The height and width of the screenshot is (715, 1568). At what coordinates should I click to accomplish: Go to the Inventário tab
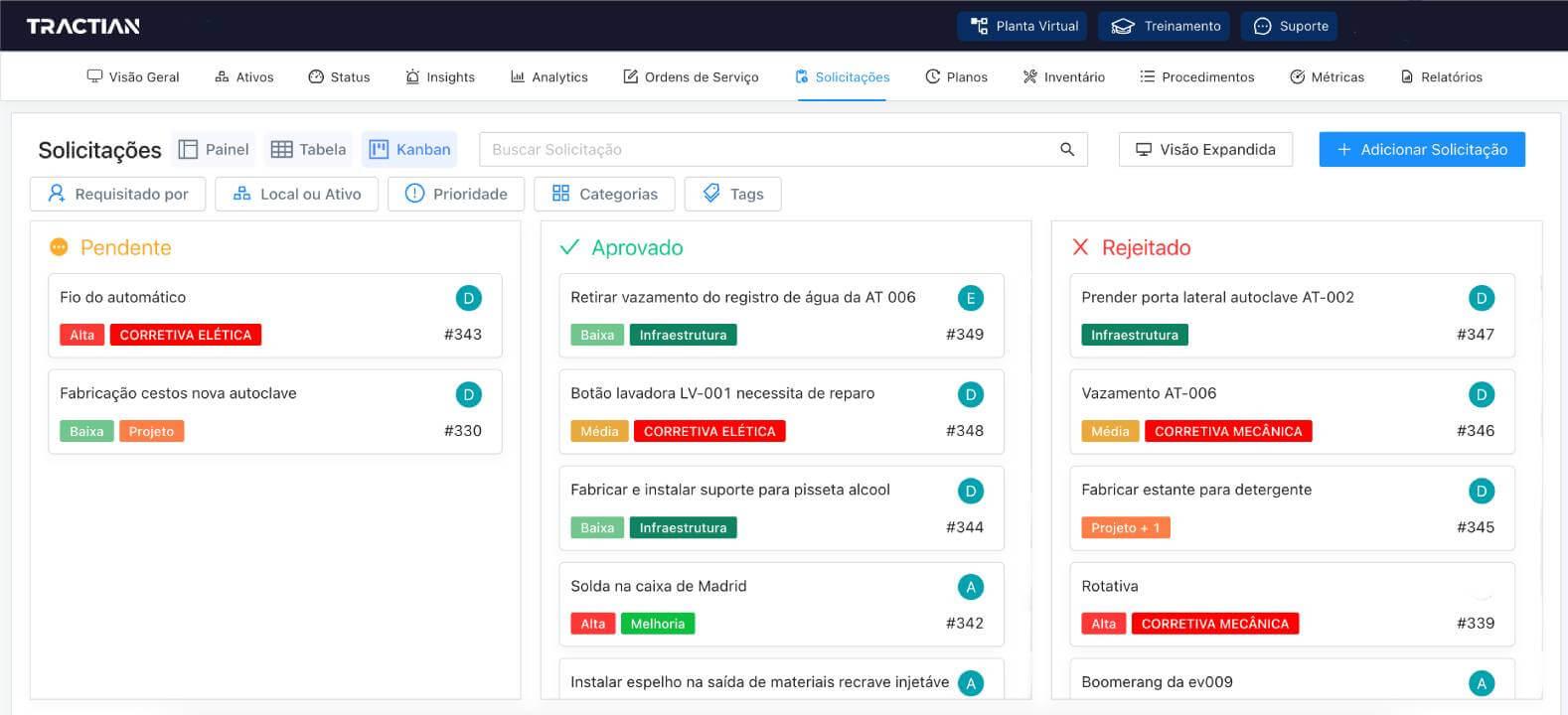(x=1063, y=76)
